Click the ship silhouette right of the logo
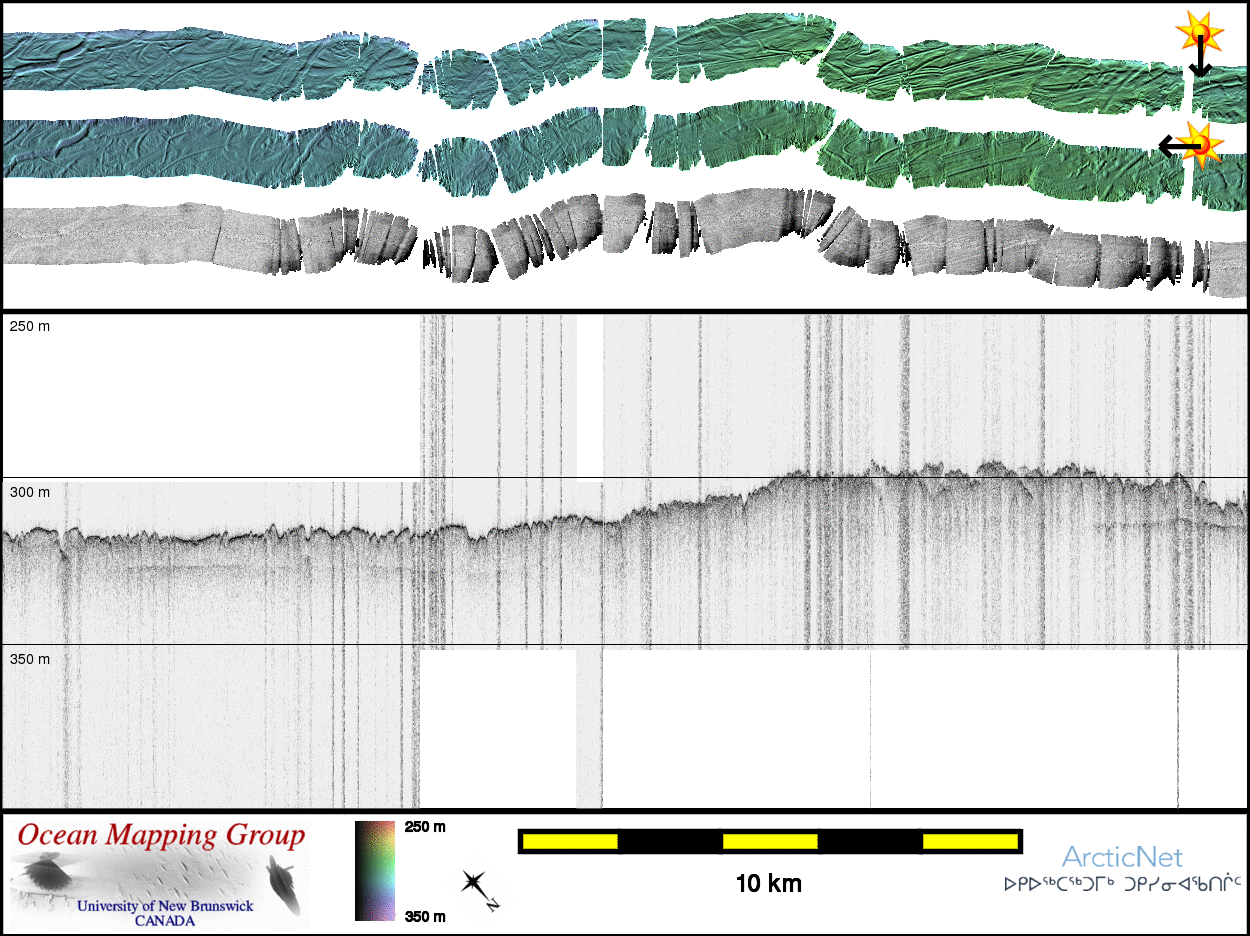The width and height of the screenshot is (1250, 936). pos(284,887)
